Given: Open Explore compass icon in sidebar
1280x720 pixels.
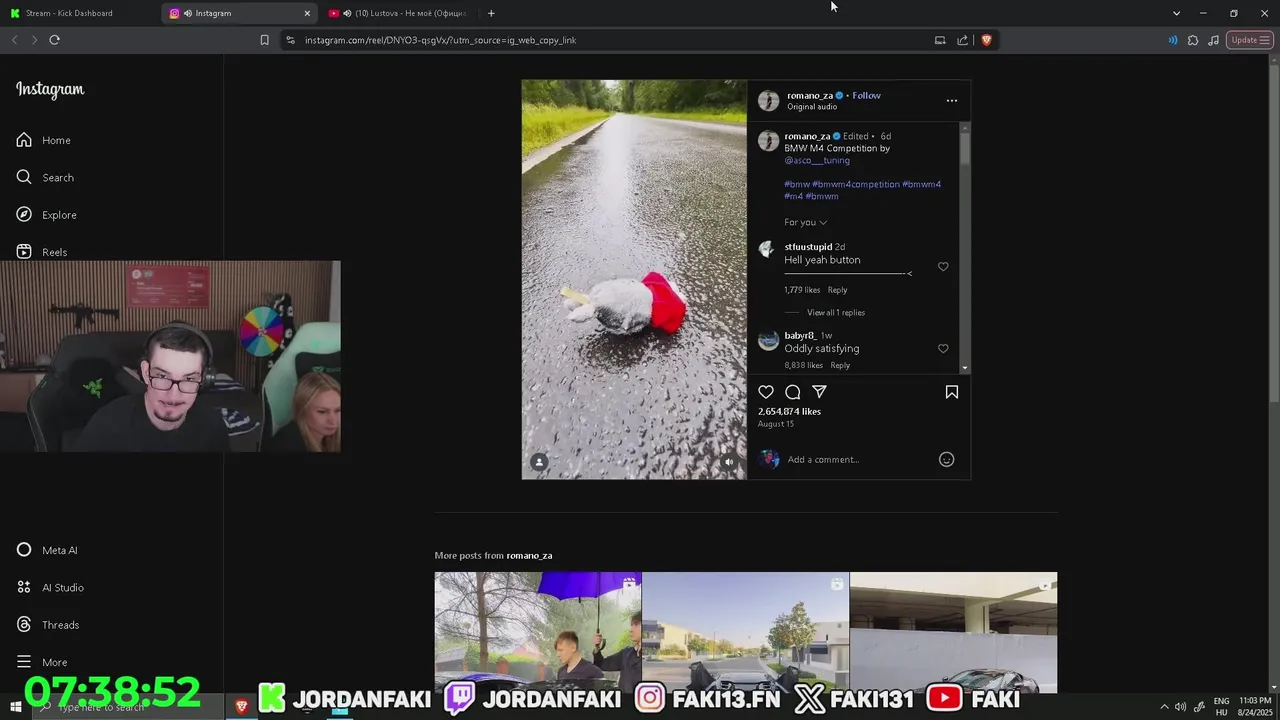Looking at the screenshot, I should tap(24, 214).
